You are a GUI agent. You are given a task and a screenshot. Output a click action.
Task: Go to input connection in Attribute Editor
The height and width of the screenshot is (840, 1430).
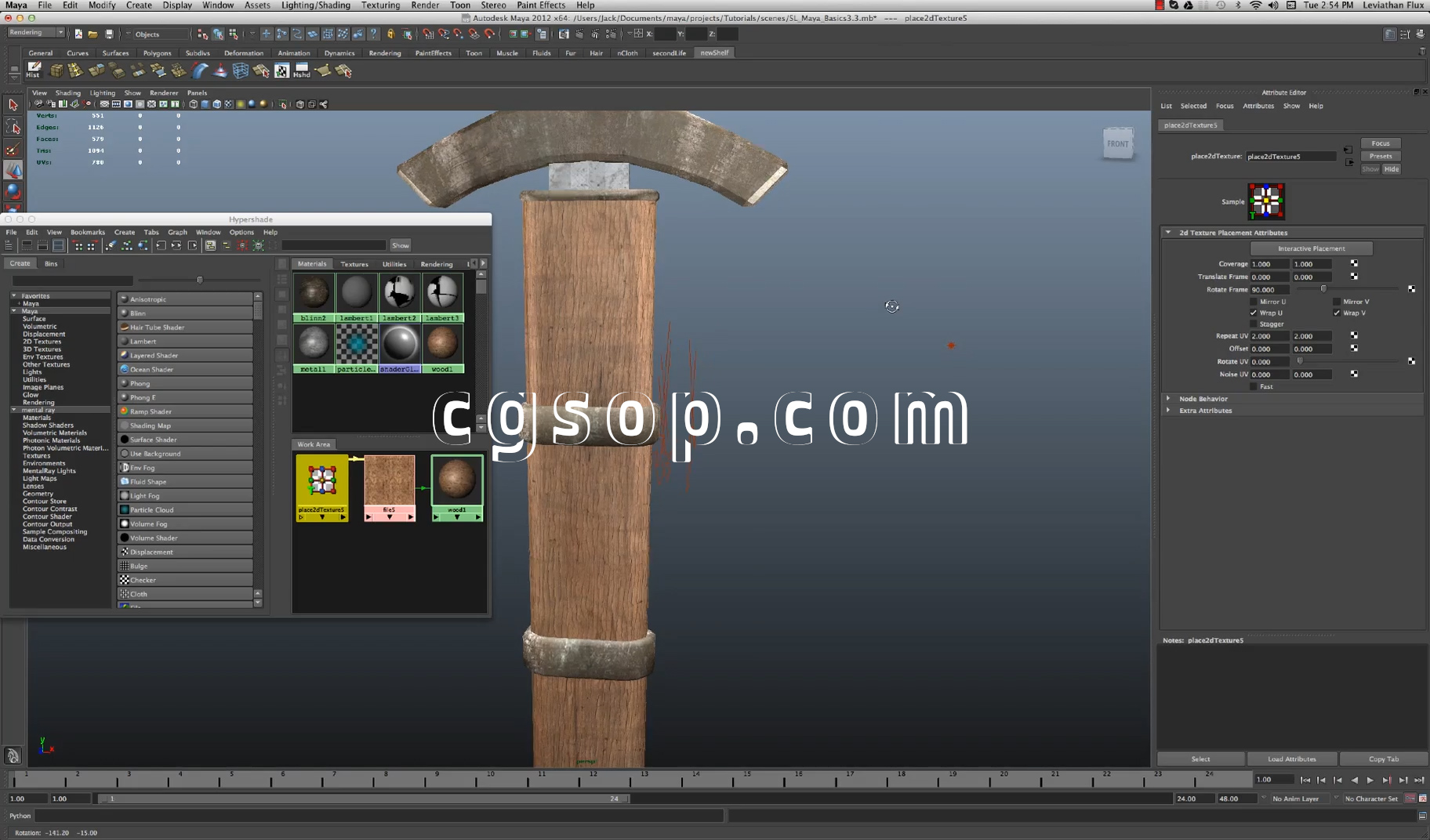tap(1348, 150)
